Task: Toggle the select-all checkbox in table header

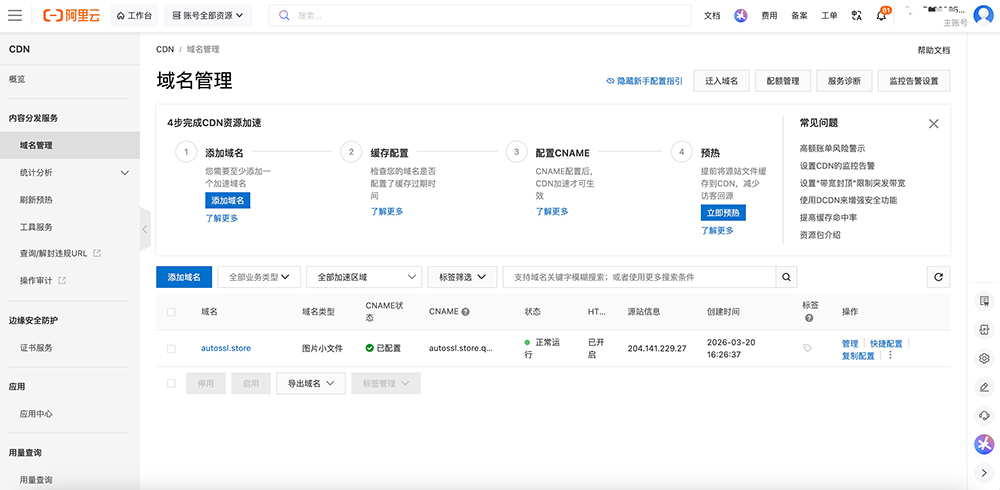Action: [x=171, y=312]
